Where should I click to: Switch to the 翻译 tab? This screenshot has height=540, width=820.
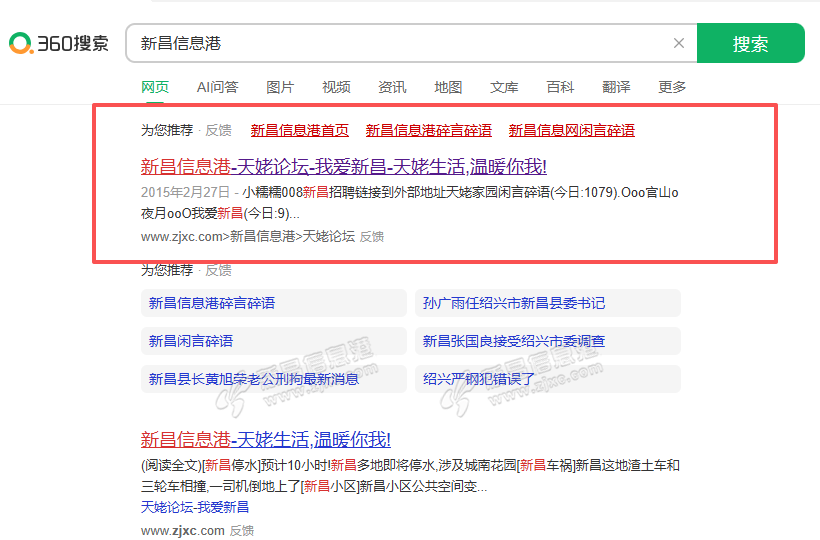(616, 87)
